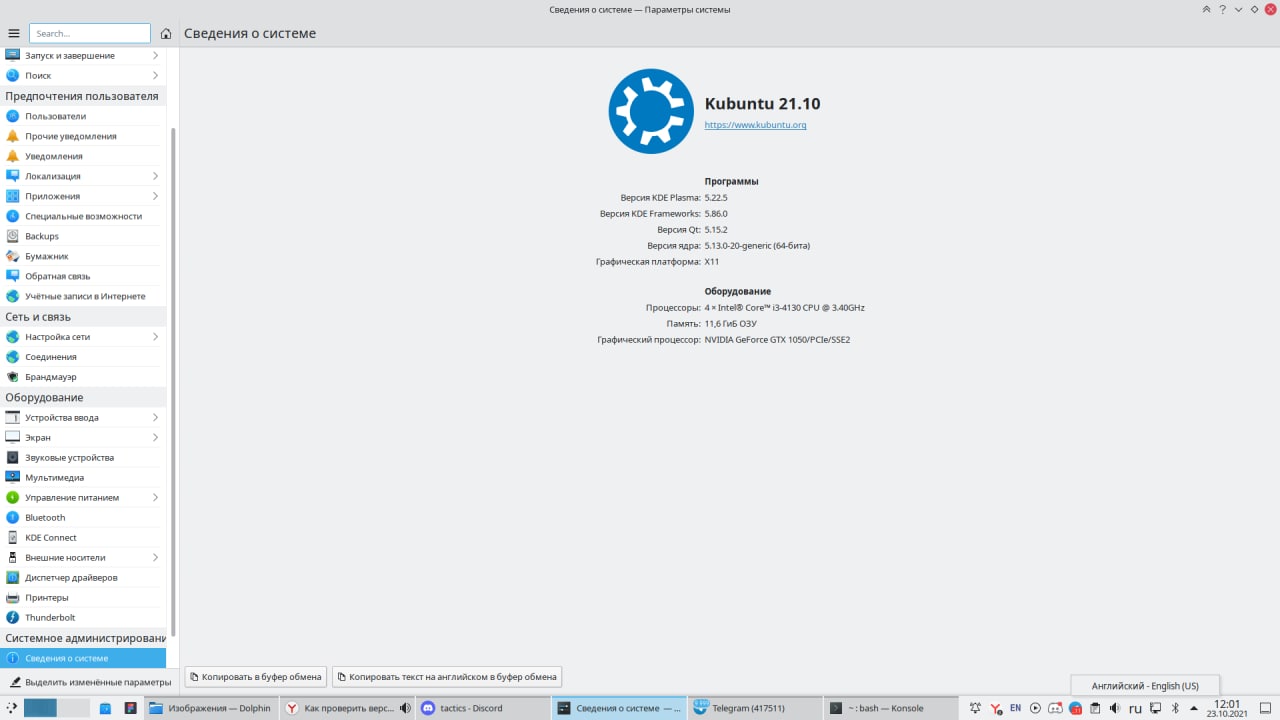Open Принтеры settings
This screenshot has height=720, width=1280.
coord(83,597)
